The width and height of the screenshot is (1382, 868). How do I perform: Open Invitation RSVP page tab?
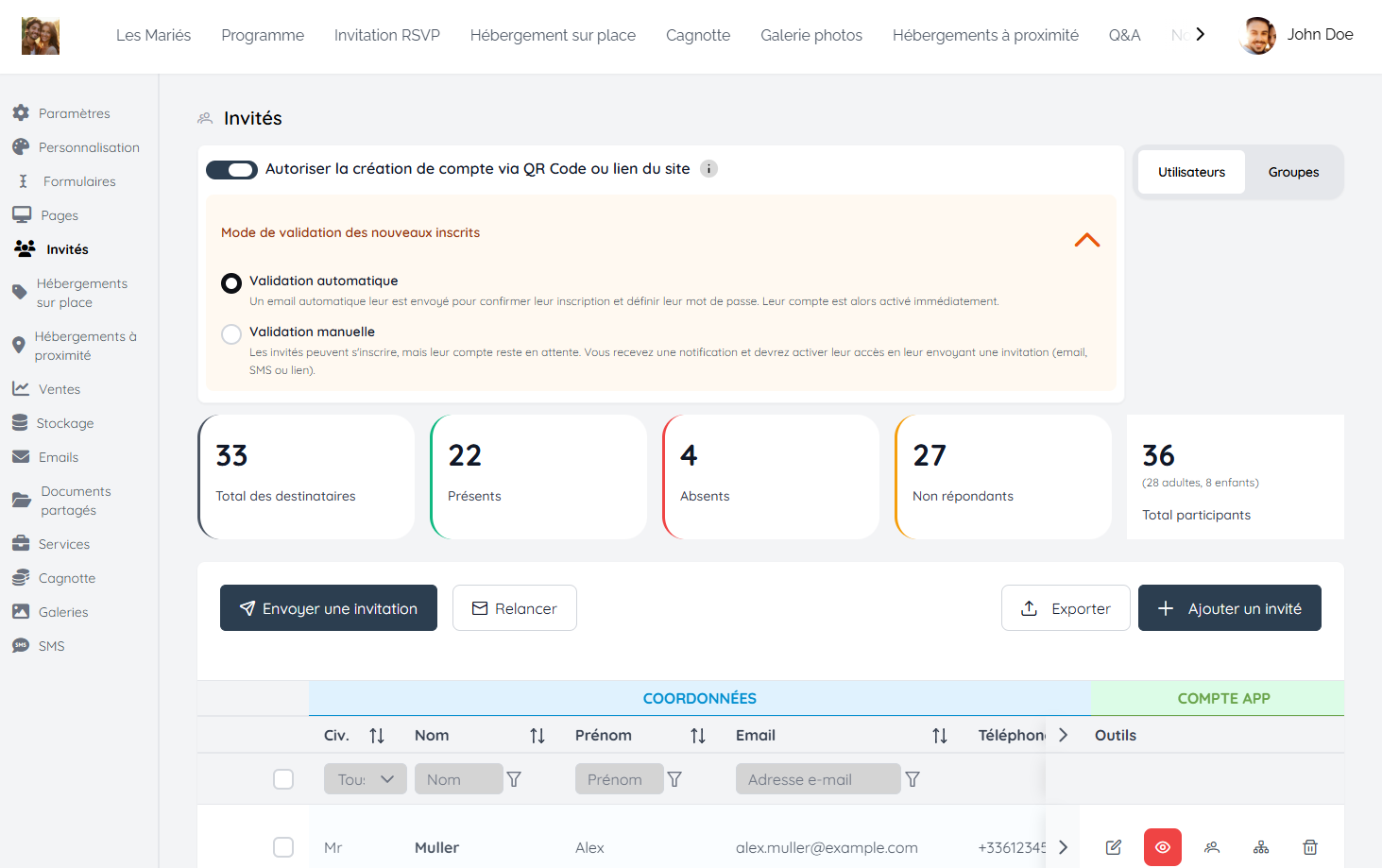387,35
